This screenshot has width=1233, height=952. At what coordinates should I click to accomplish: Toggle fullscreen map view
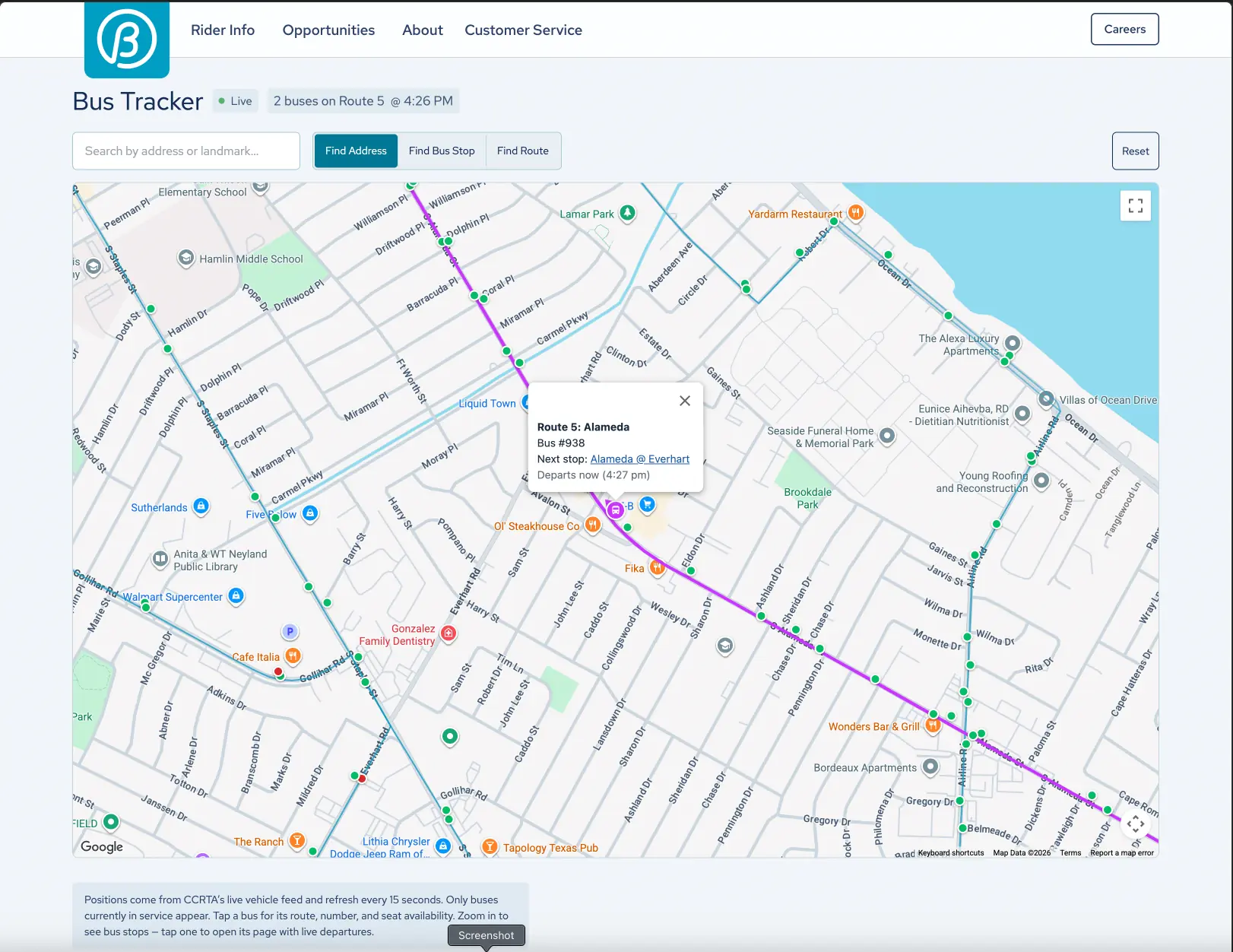tap(1135, 205)
